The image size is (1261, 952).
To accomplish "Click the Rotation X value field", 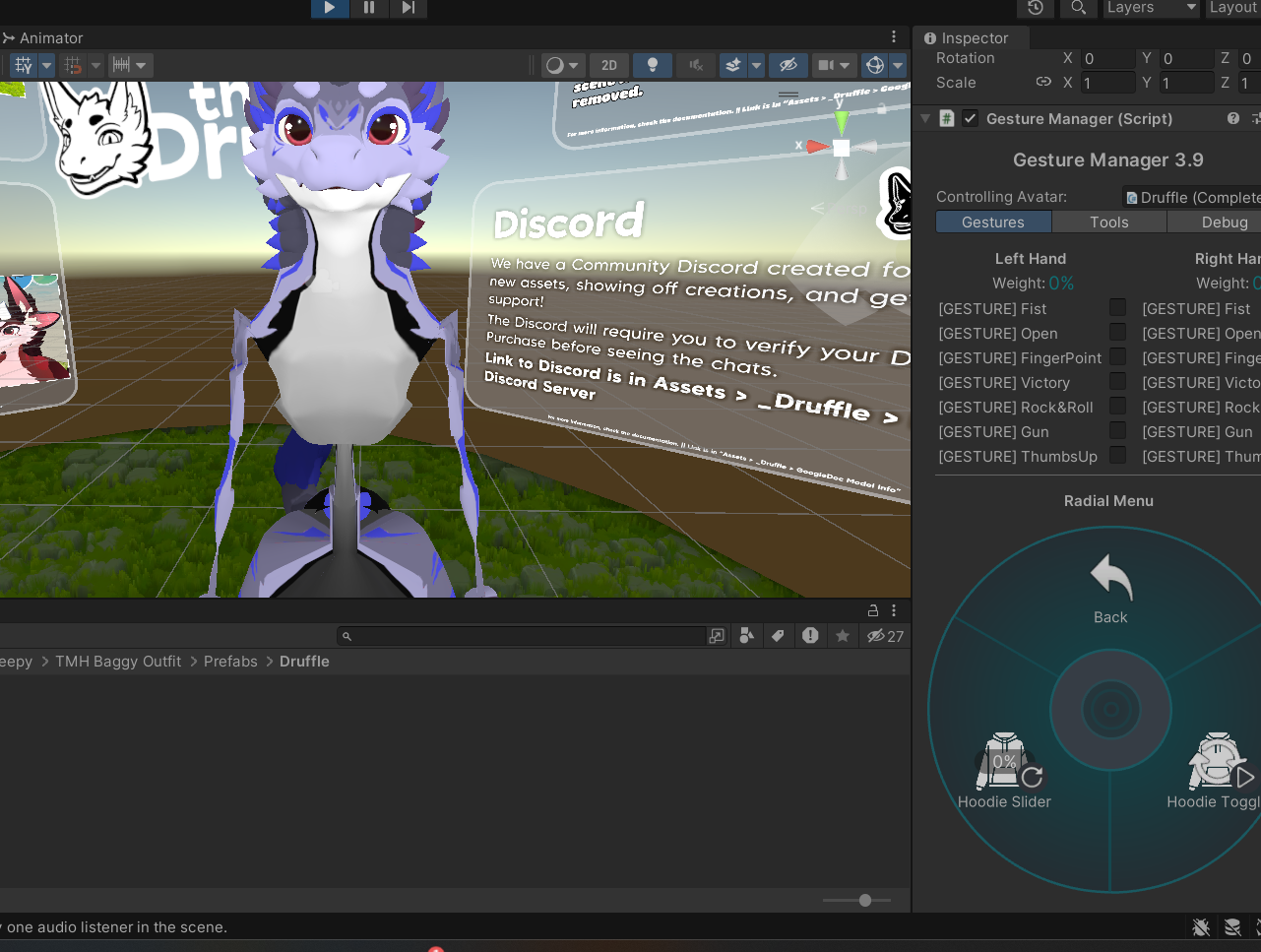I will tap(1108, 59).
